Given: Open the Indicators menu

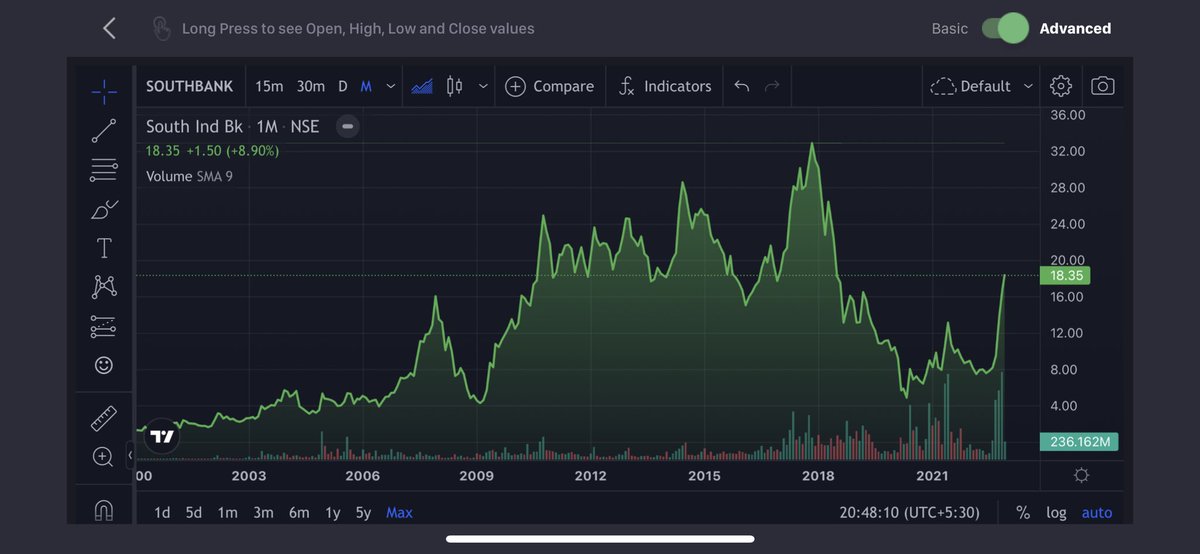Looking at the screenshot, I should click(665, 86).
